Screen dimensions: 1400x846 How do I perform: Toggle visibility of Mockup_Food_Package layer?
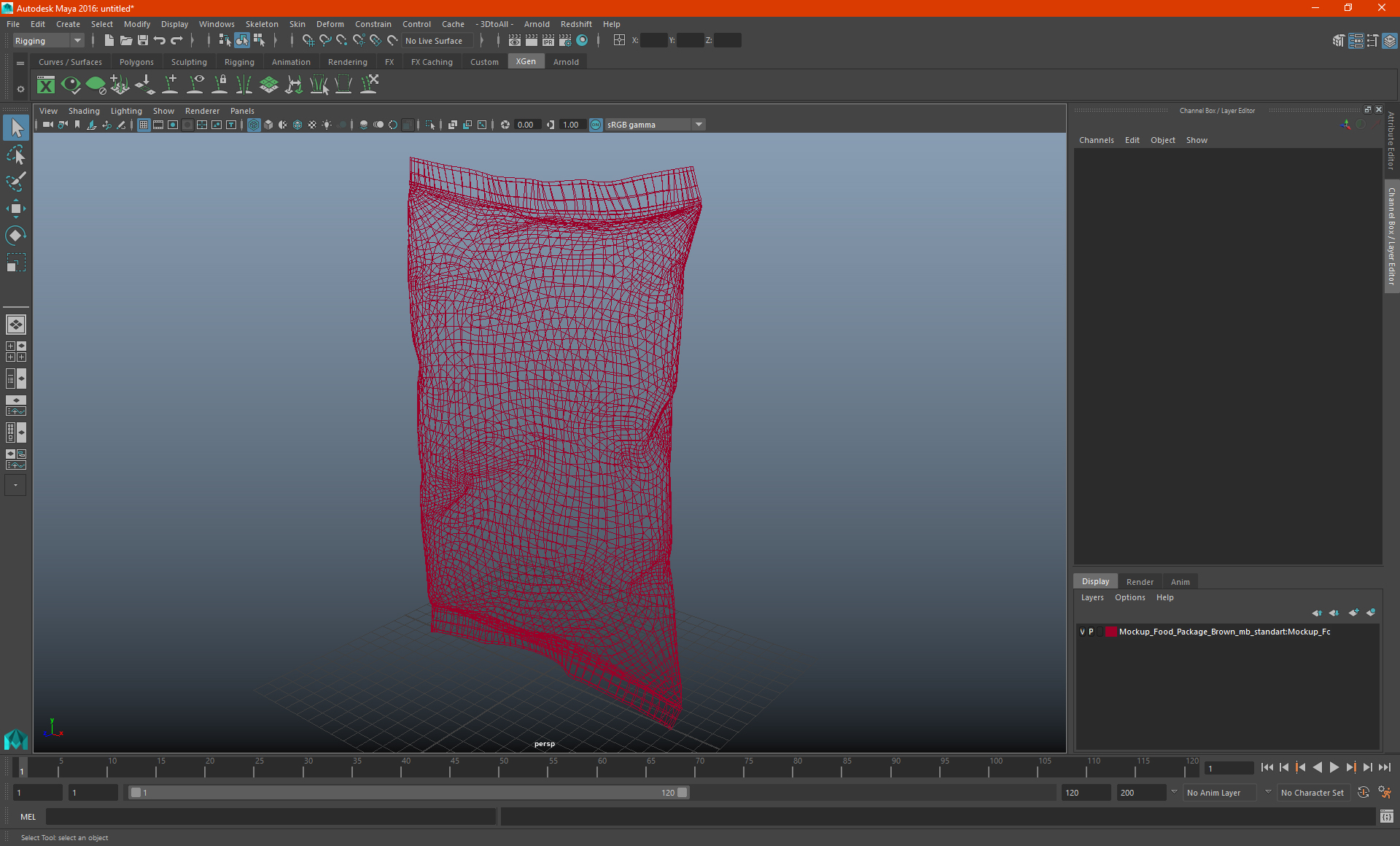(1082, 631)
